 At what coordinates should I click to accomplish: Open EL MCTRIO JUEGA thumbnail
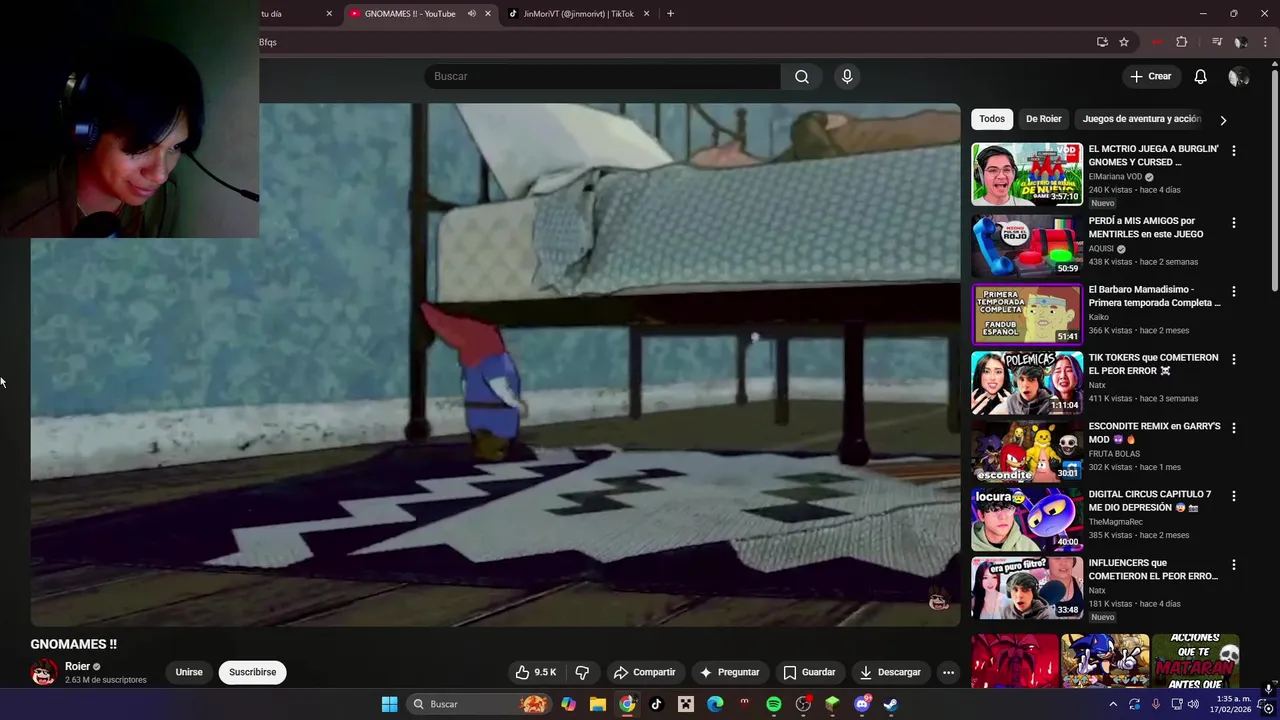pos(1027,174)
